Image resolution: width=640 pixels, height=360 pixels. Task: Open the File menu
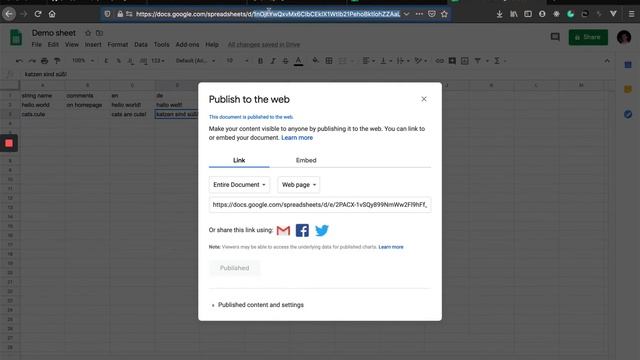(x=36, y=44)
